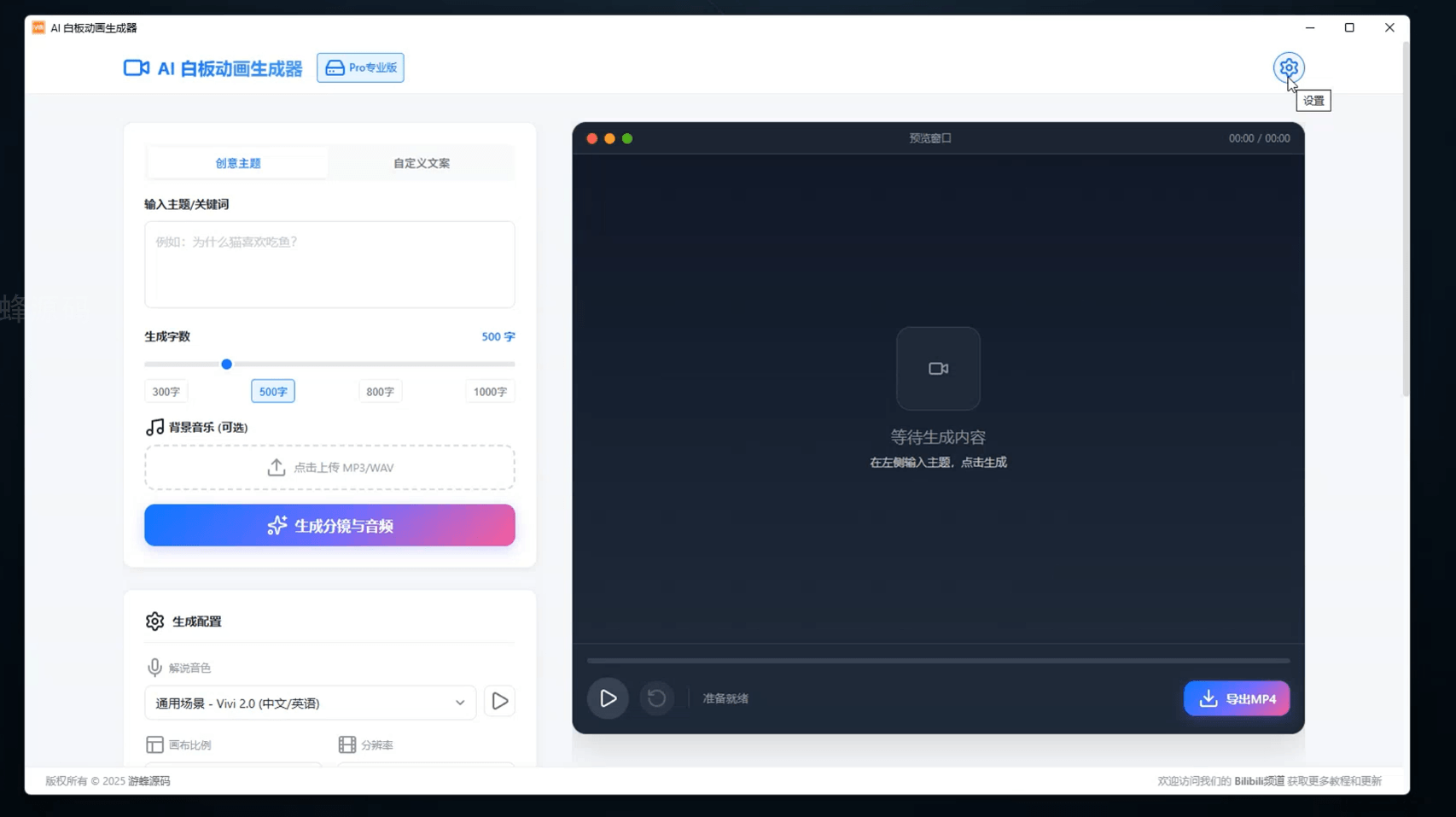Click the 500 字 count value
Image resolution: width=1456 pixels, height=817 pixels.
(498, 336)
